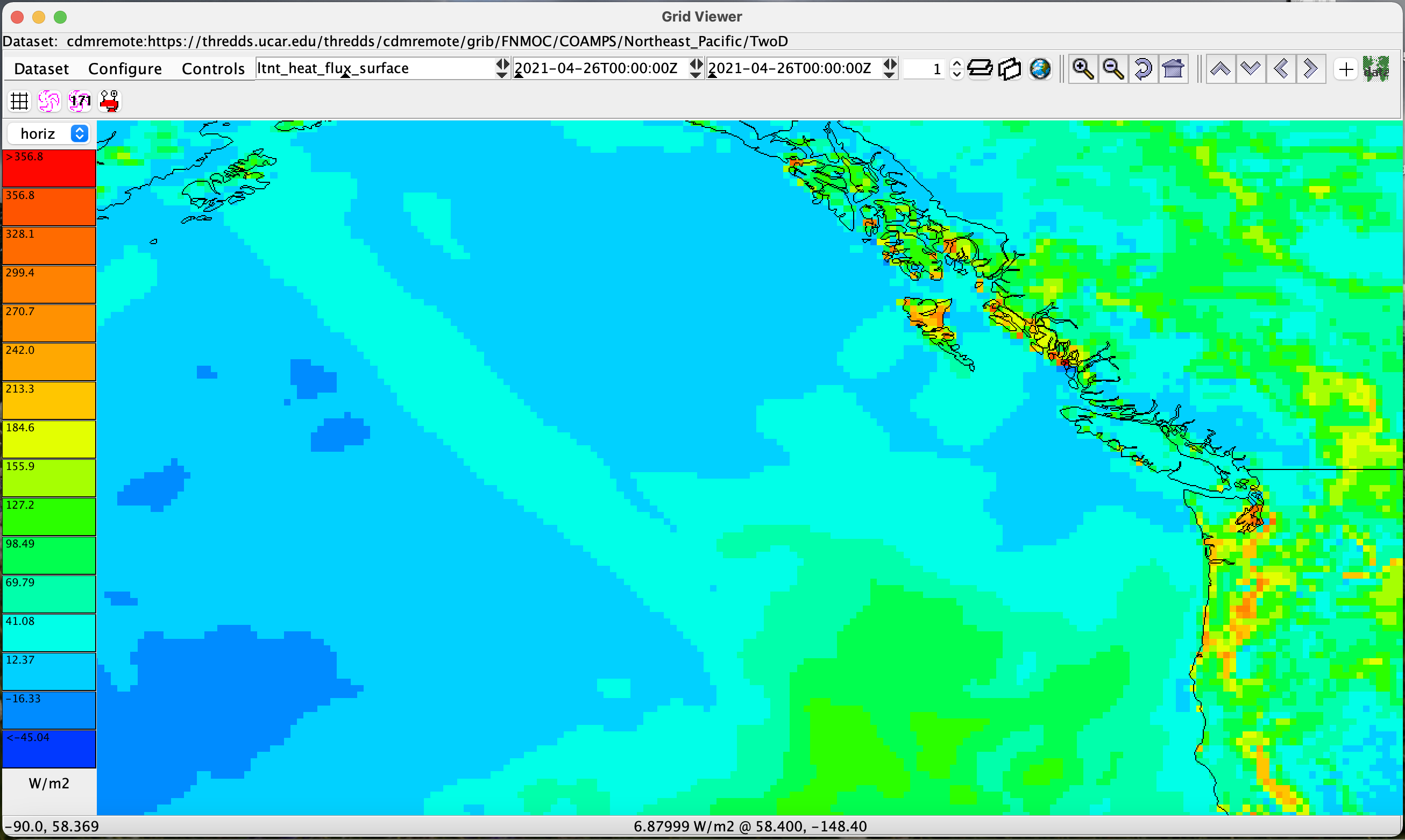Click the zoom out magnifier icon
Viewport: 1405px width, 840px height.
click(1113, 68)
